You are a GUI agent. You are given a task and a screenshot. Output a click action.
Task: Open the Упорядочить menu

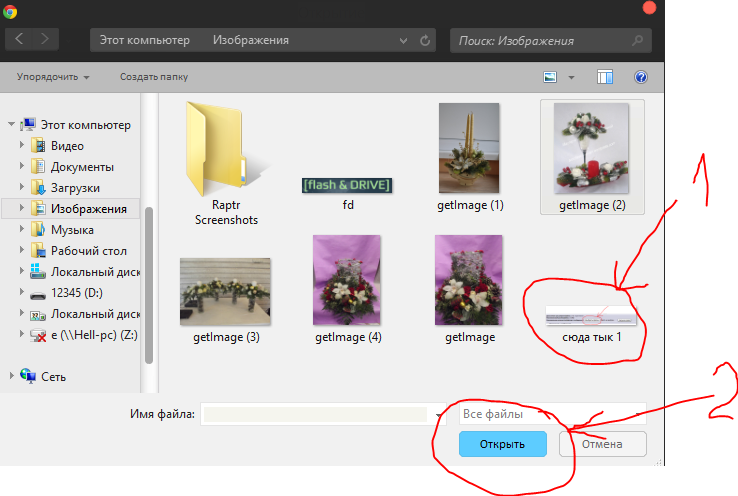coord(53,77)
